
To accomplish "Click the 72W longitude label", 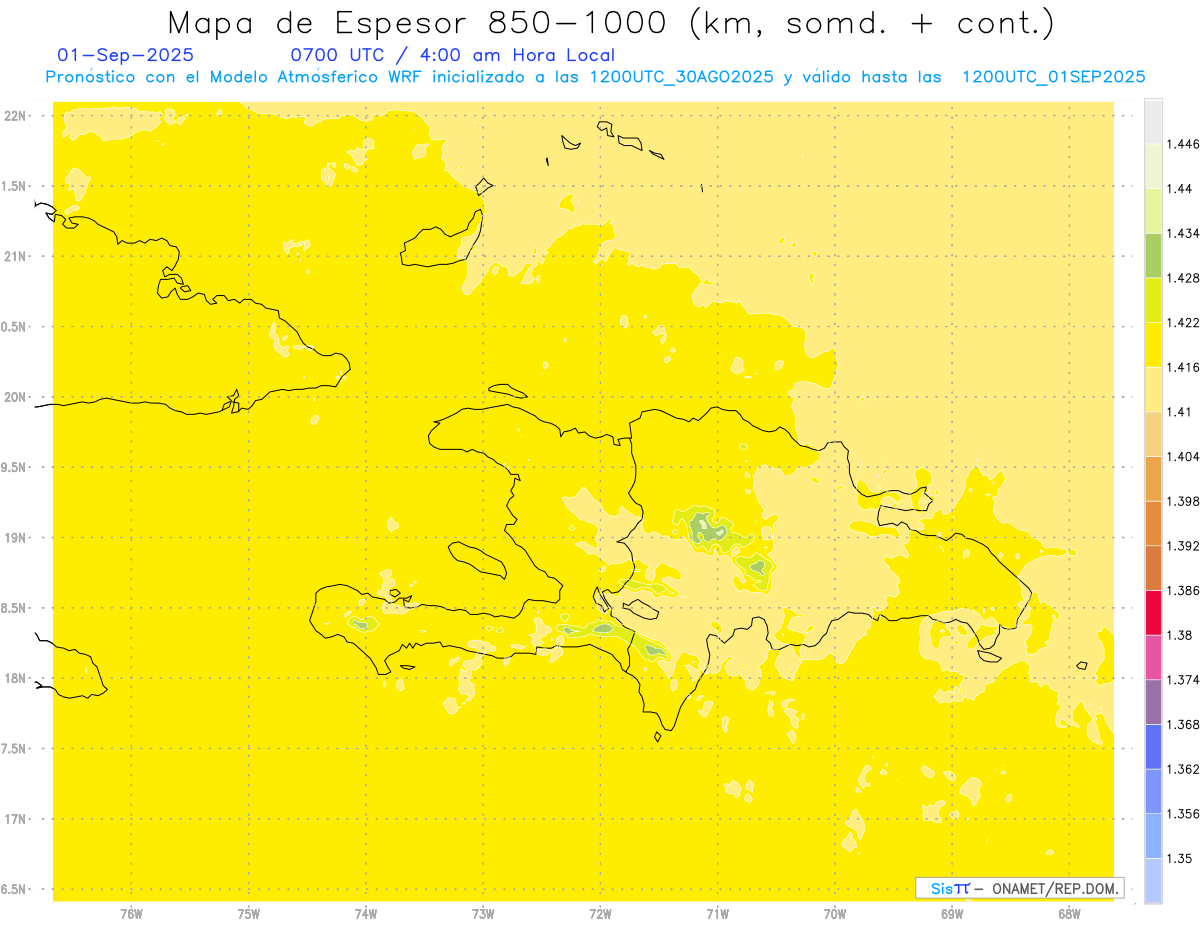I will click(x=600, y=914).
